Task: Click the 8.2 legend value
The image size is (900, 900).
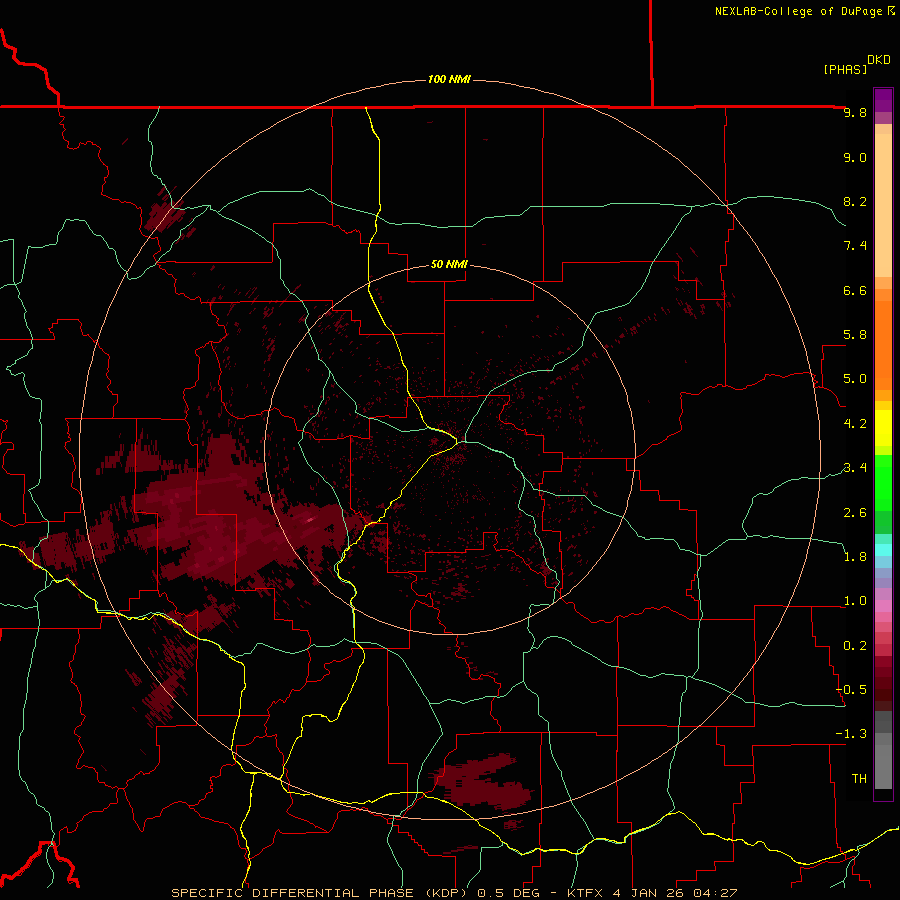Action: click(855, 201)
